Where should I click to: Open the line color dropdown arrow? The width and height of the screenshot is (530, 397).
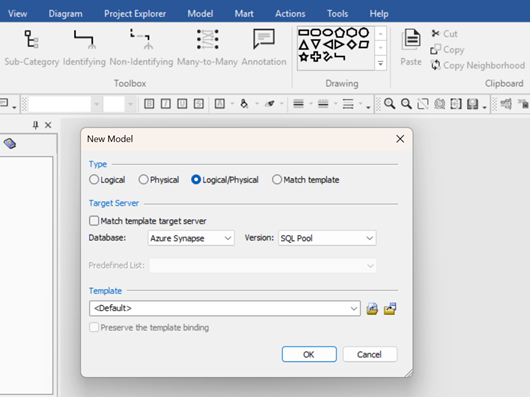pos(282,104)
